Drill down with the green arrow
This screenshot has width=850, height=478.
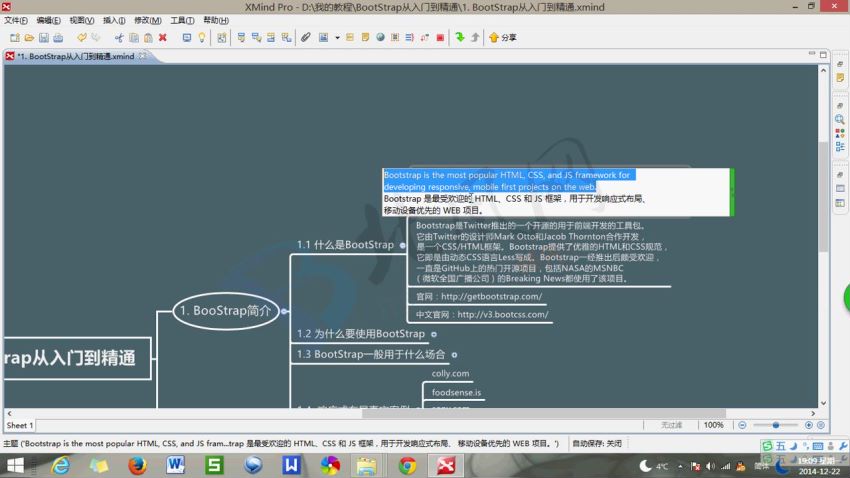point(460,37)
